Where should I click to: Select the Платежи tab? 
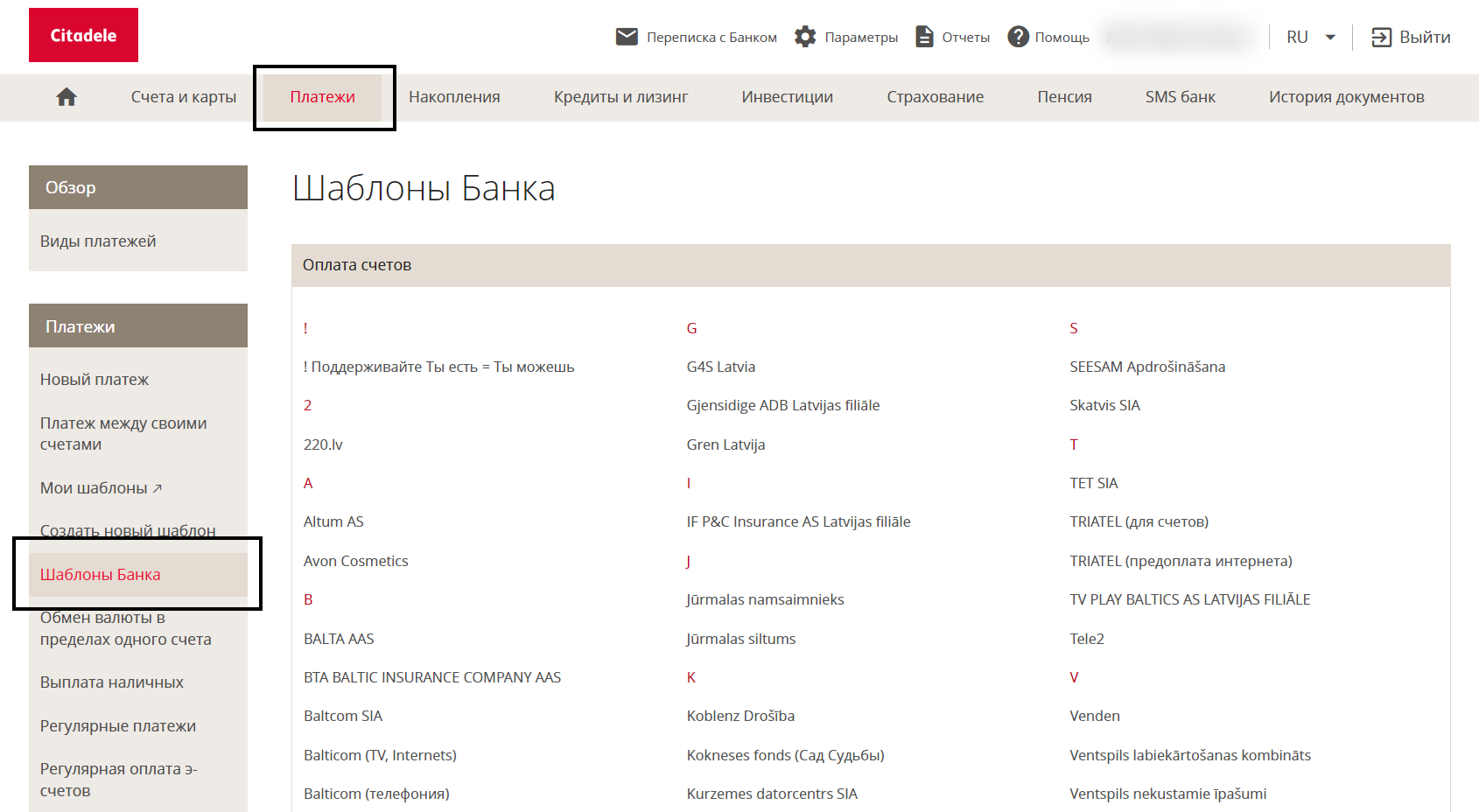click(x=322, y=97)
